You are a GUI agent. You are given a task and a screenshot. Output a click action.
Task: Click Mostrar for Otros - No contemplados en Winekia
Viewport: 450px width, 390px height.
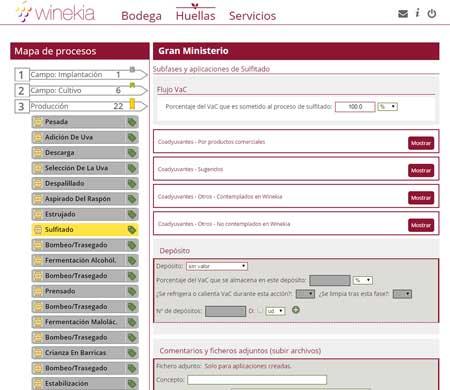pos(421,225)
